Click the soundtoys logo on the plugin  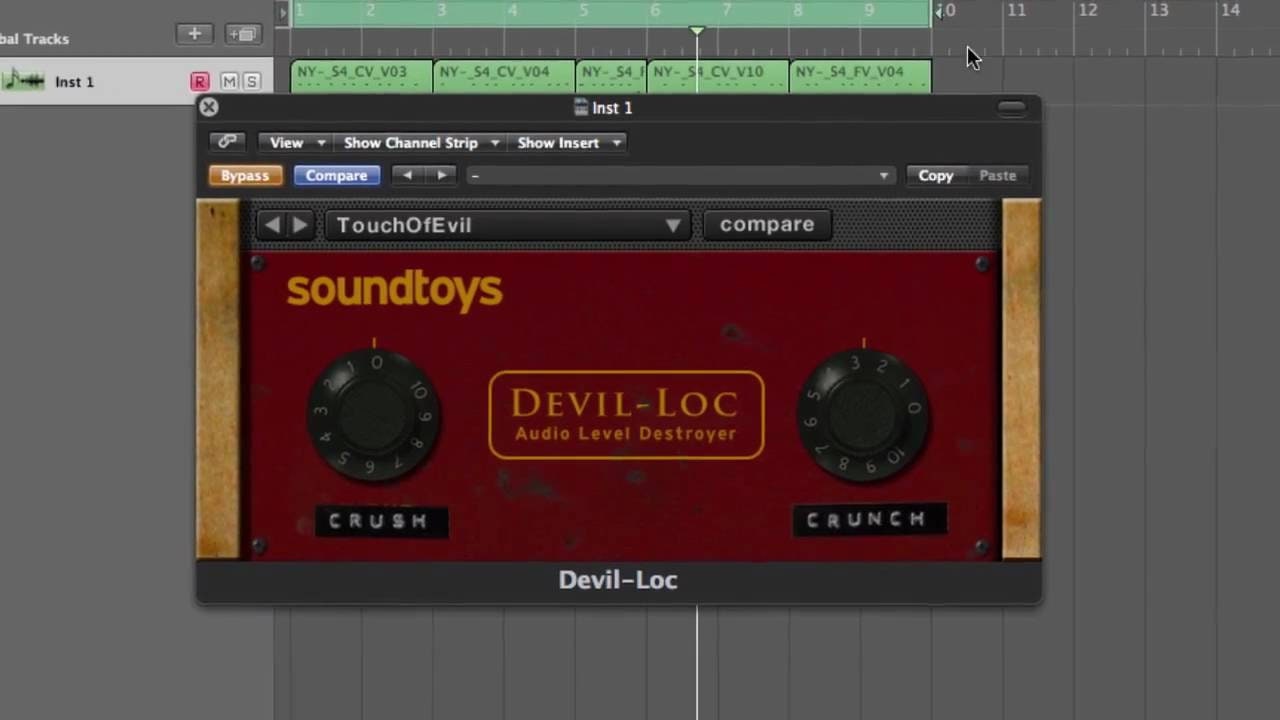pos(394,290)
